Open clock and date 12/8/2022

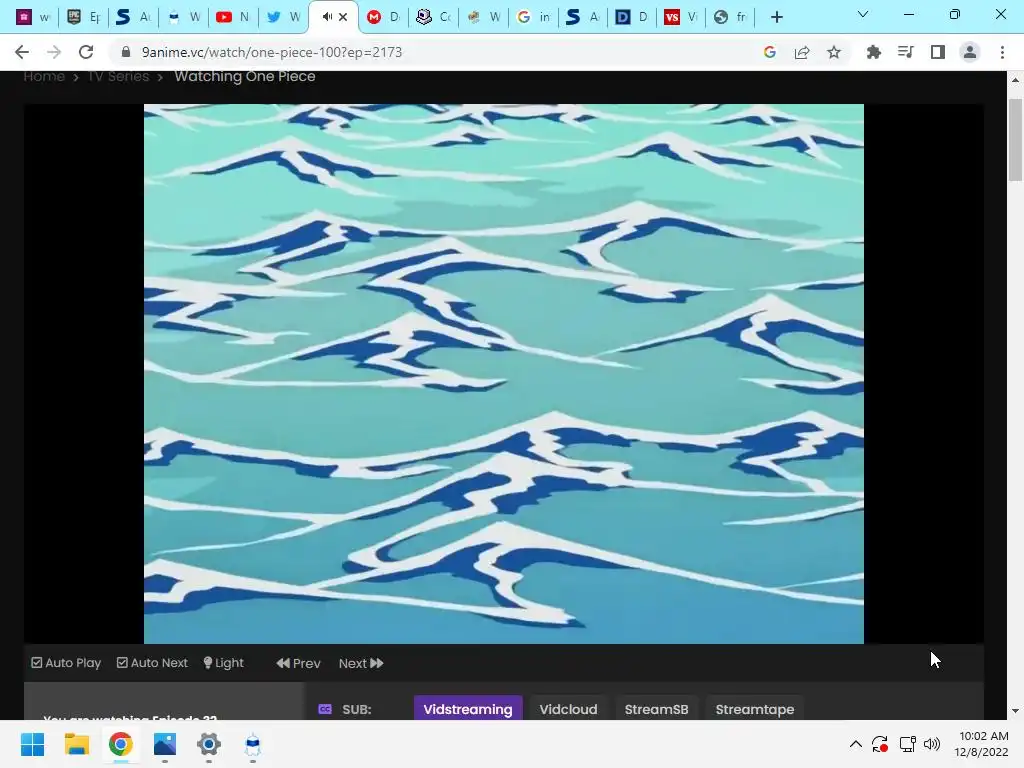point(981,744)
